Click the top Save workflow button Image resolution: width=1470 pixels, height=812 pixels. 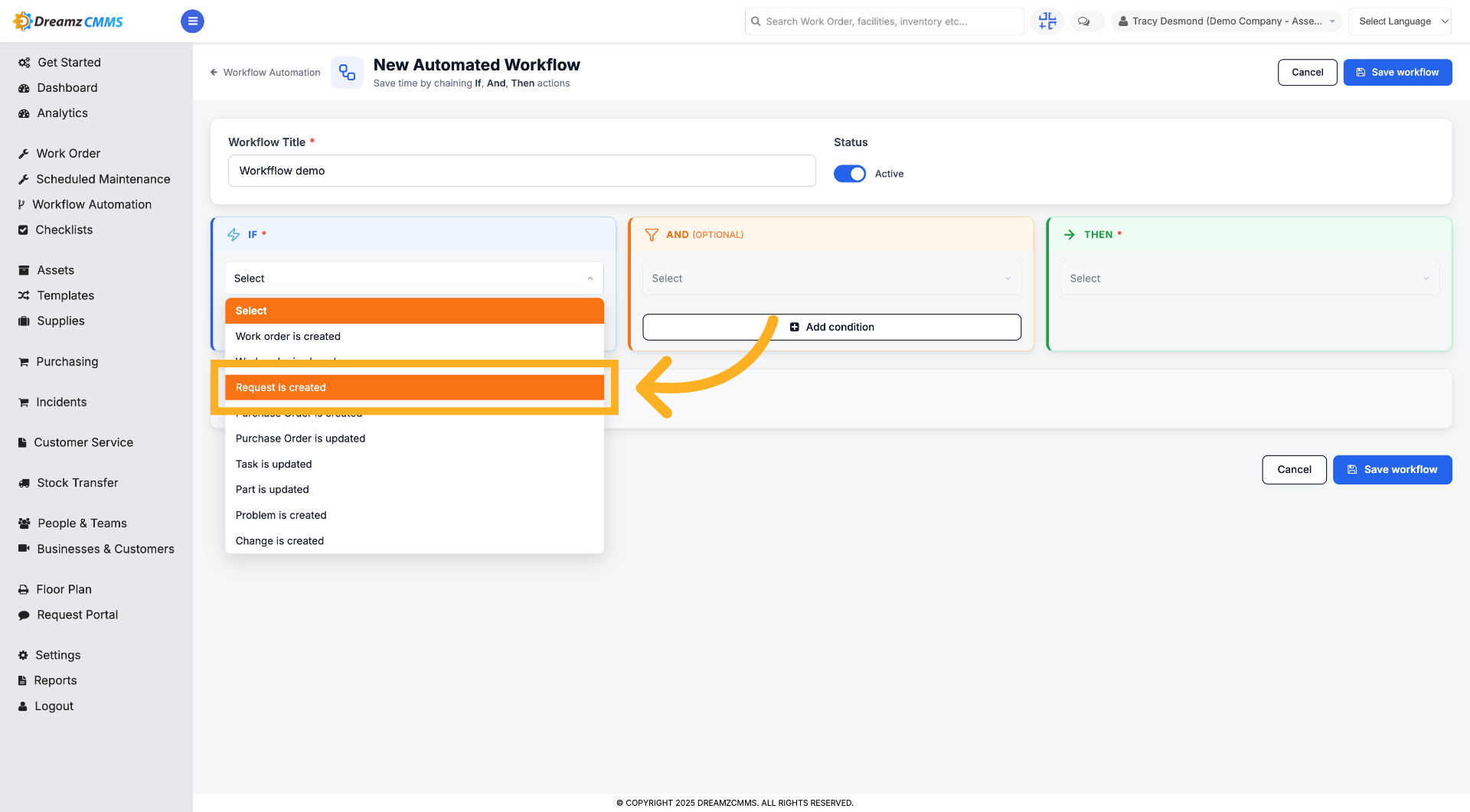1397,72
